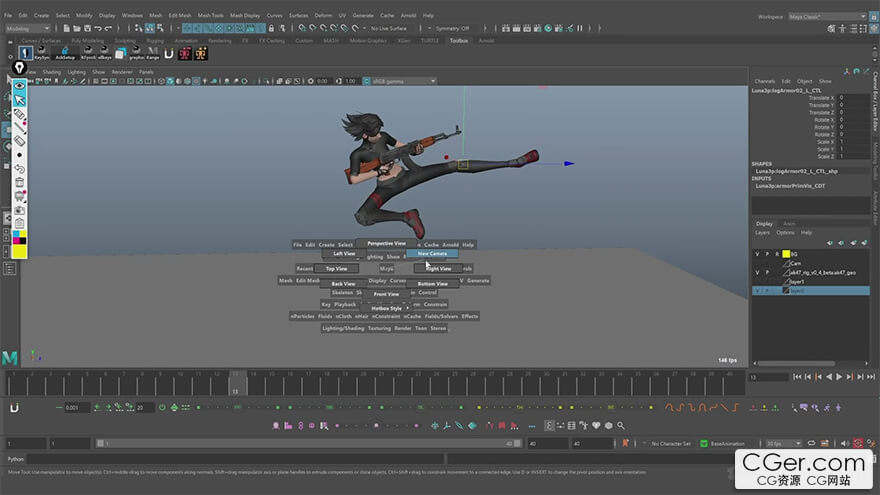Toggle the red Auto Key button
The image size is (880, 495).
(x=858, y=443)
